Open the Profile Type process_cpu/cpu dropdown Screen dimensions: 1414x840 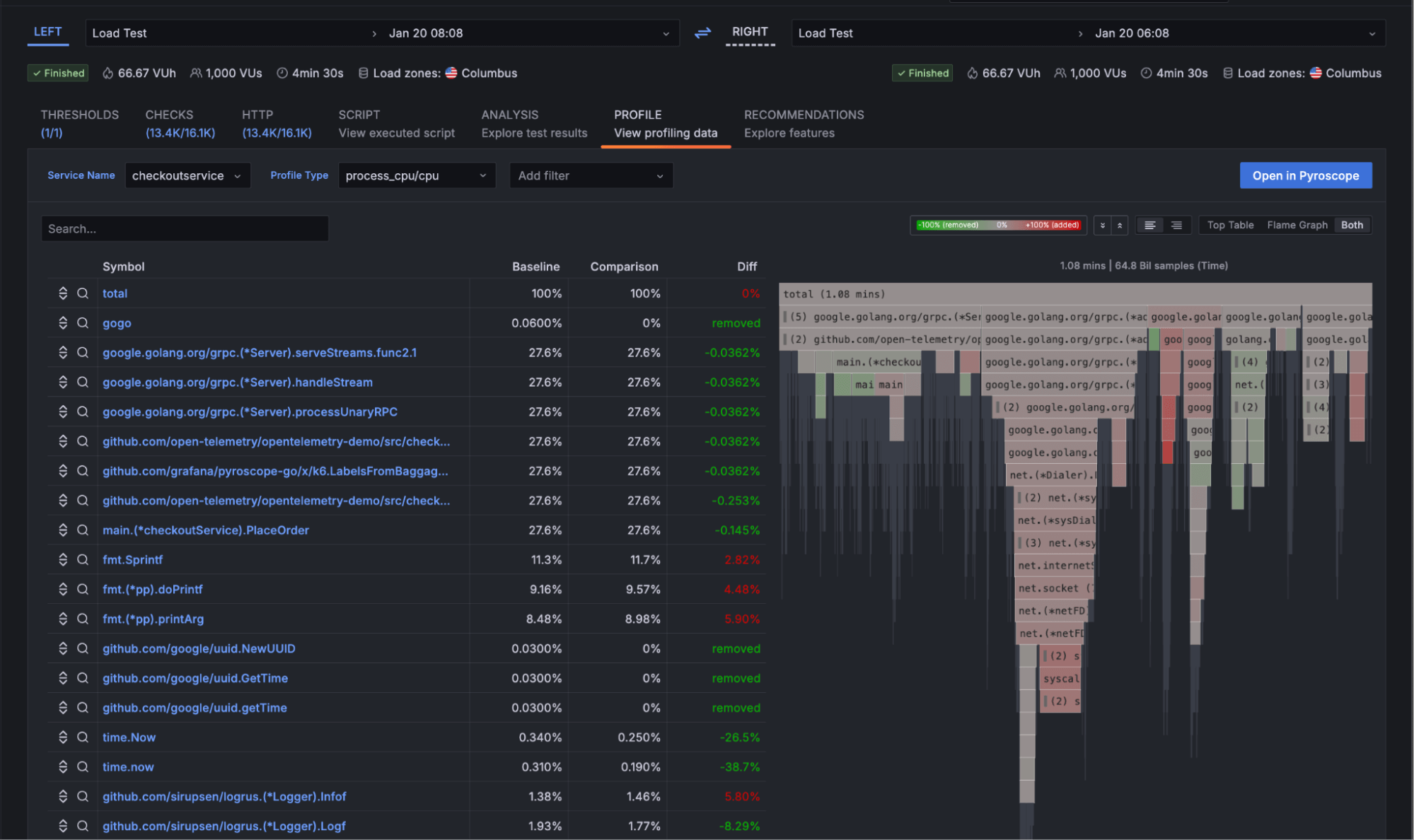point(417,175)
